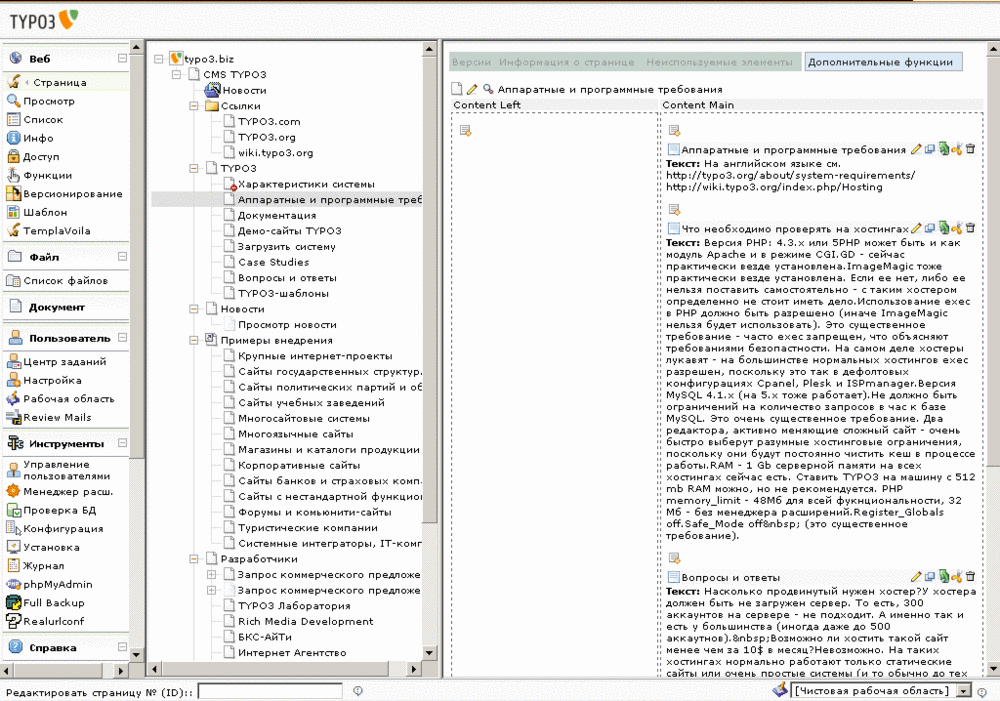Open the Доступ module

pyautogui.click(x=41, y=156)
